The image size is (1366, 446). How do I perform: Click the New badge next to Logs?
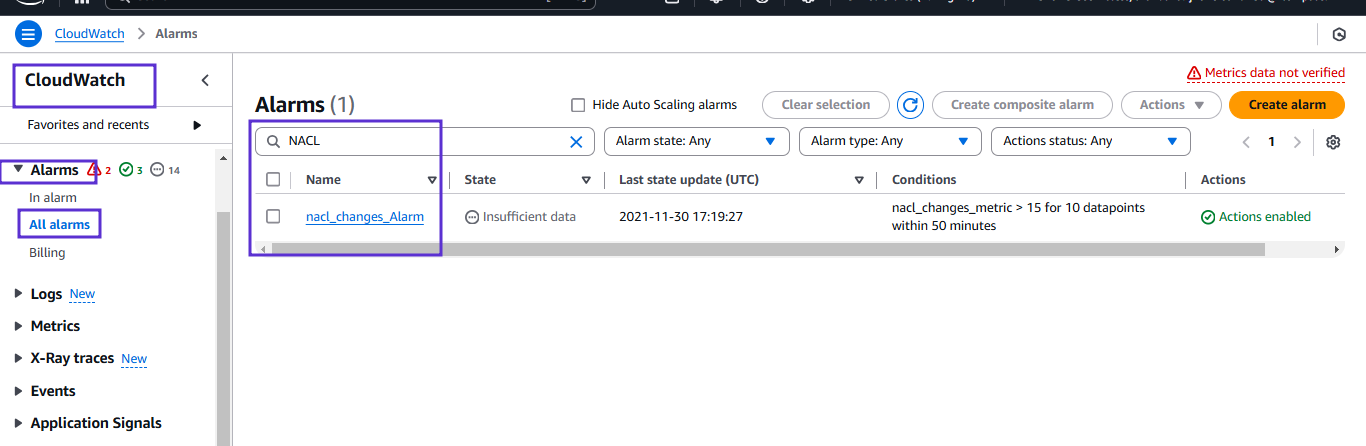[82, 294]
